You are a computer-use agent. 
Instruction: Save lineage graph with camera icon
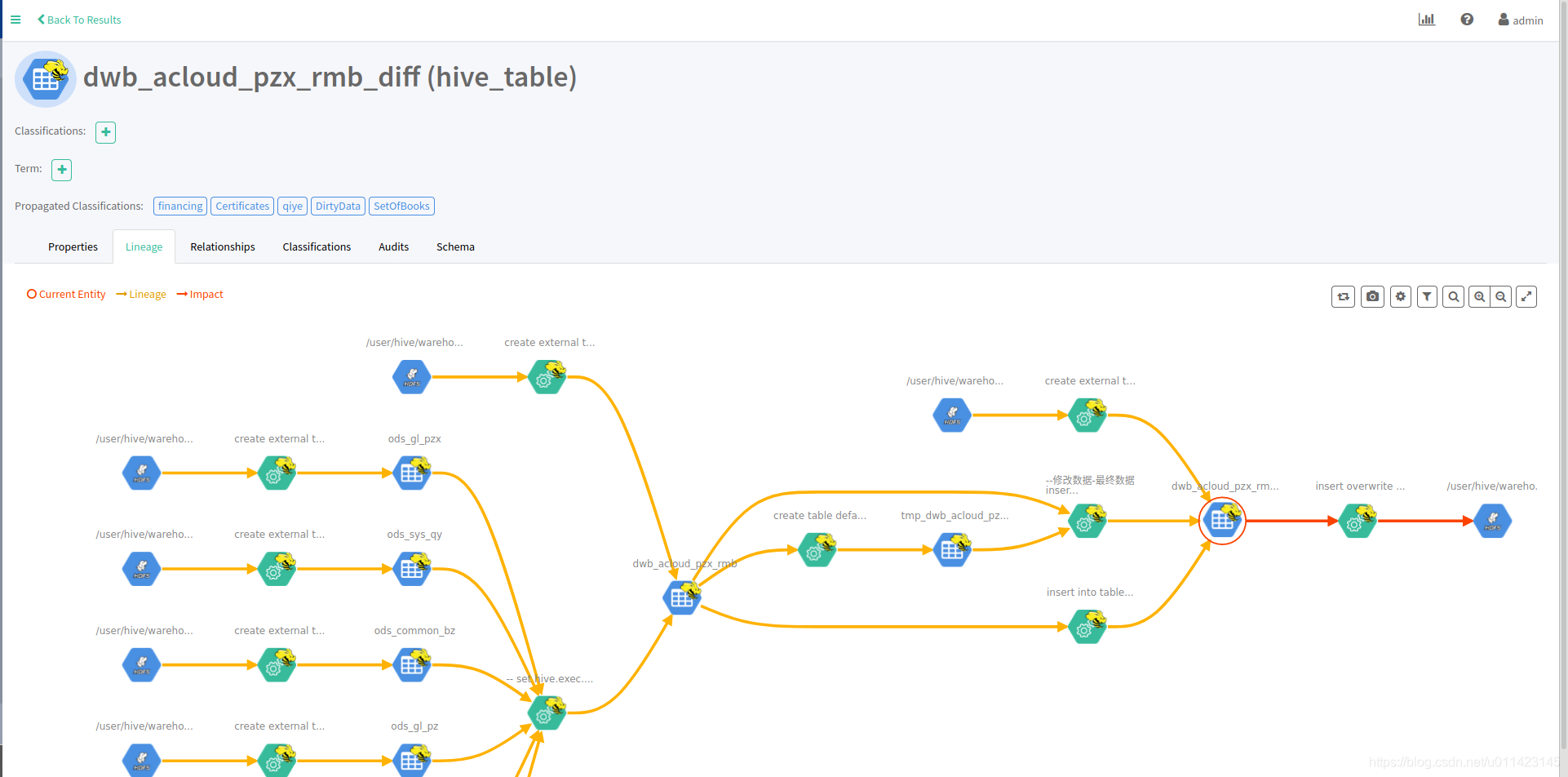click(1372, 297)
